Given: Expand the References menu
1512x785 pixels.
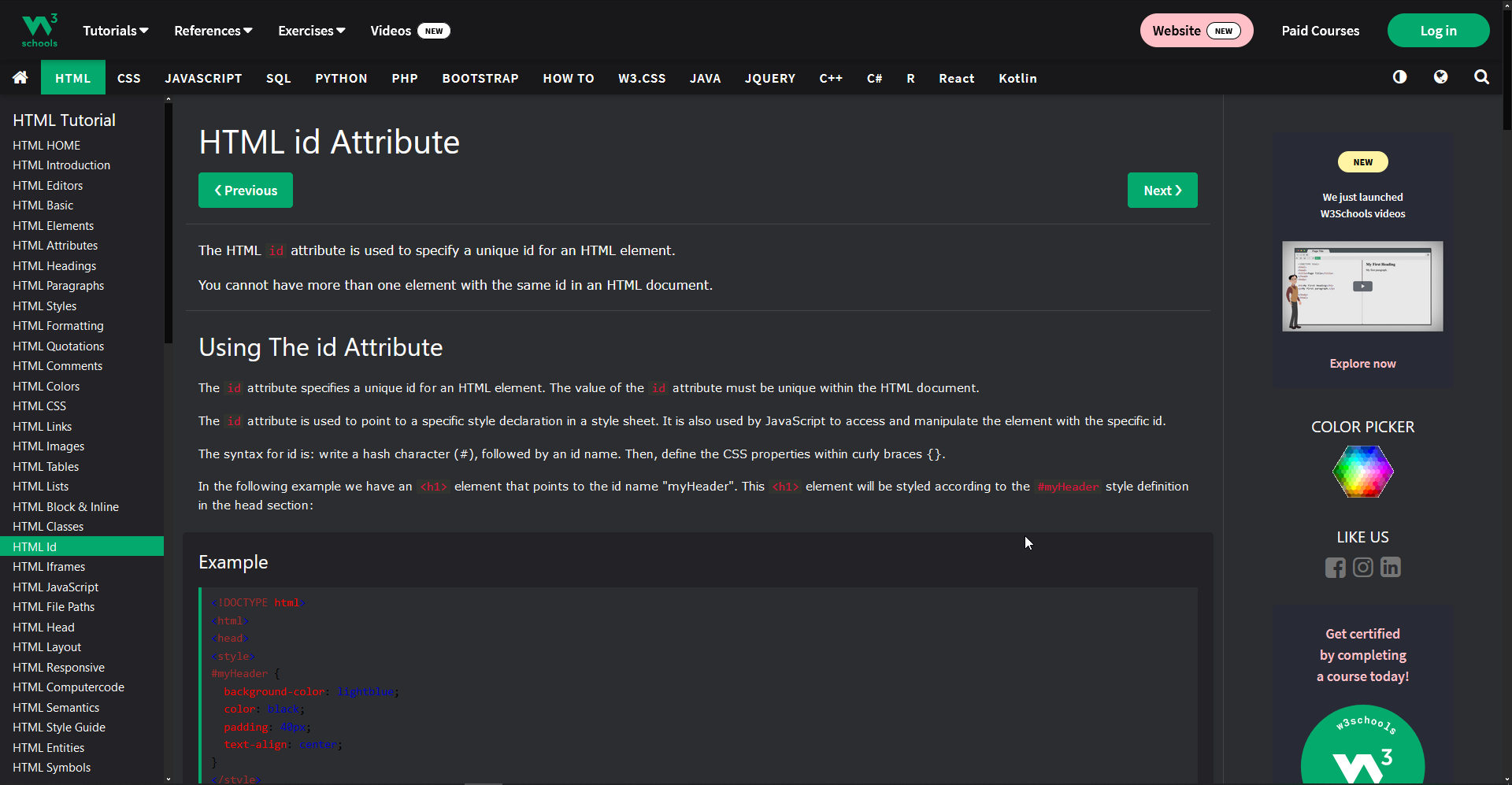Looking at the screenshot, I should click(212, 31).
